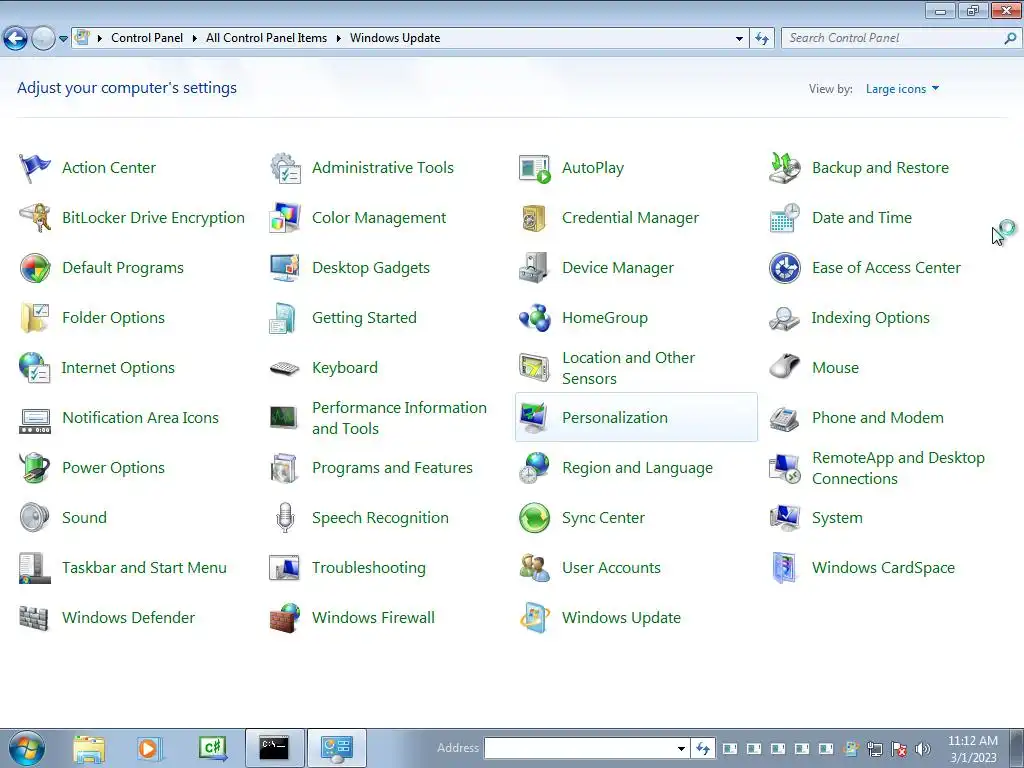Click the Date and Time calendar icon
1024x768 pixels.
point(784,218)
